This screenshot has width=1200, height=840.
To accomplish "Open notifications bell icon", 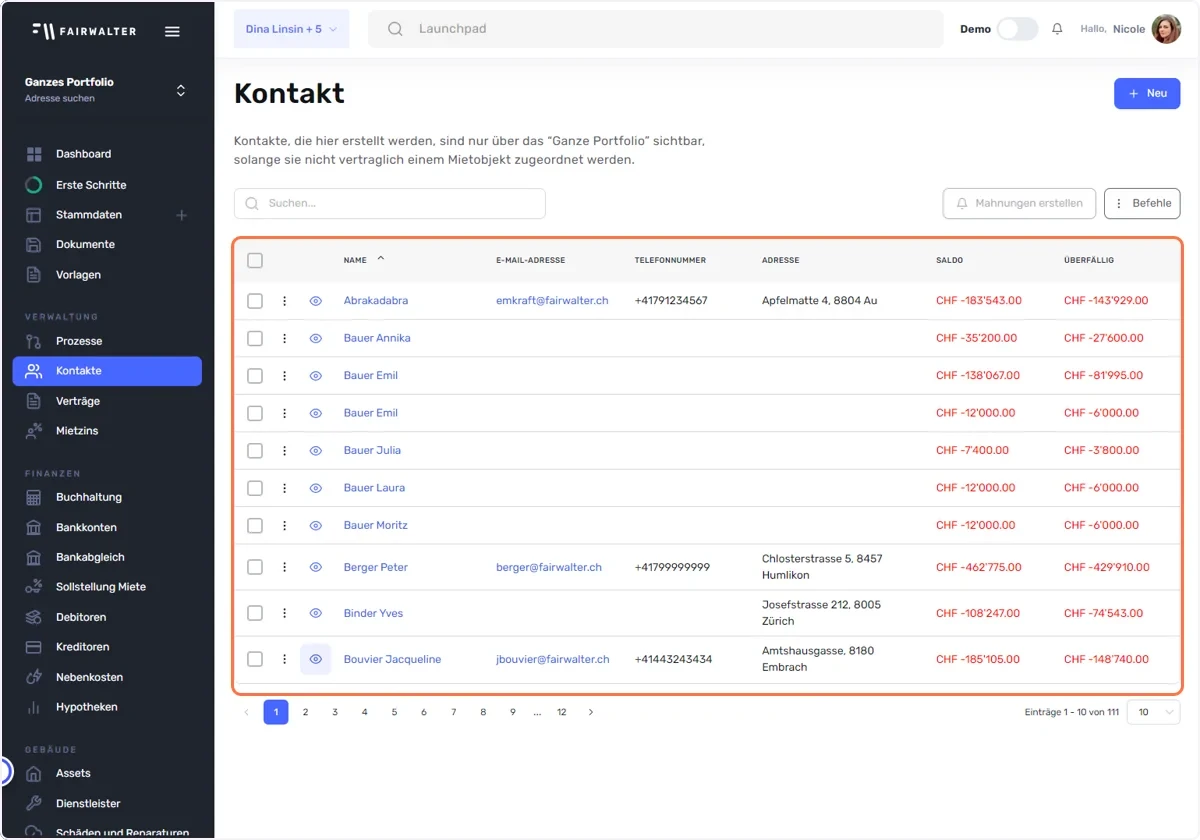I will point(1057,29).
